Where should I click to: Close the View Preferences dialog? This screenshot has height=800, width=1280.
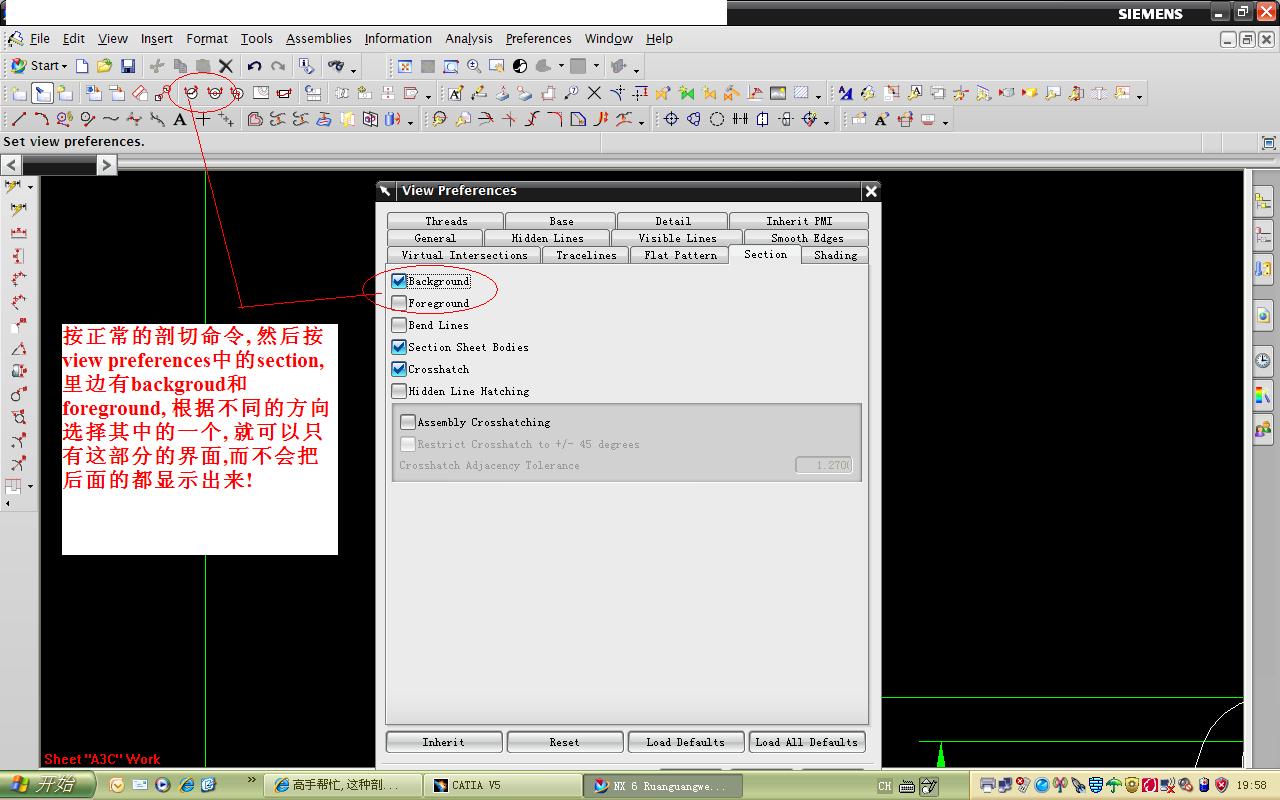click(x=871, y=191)
